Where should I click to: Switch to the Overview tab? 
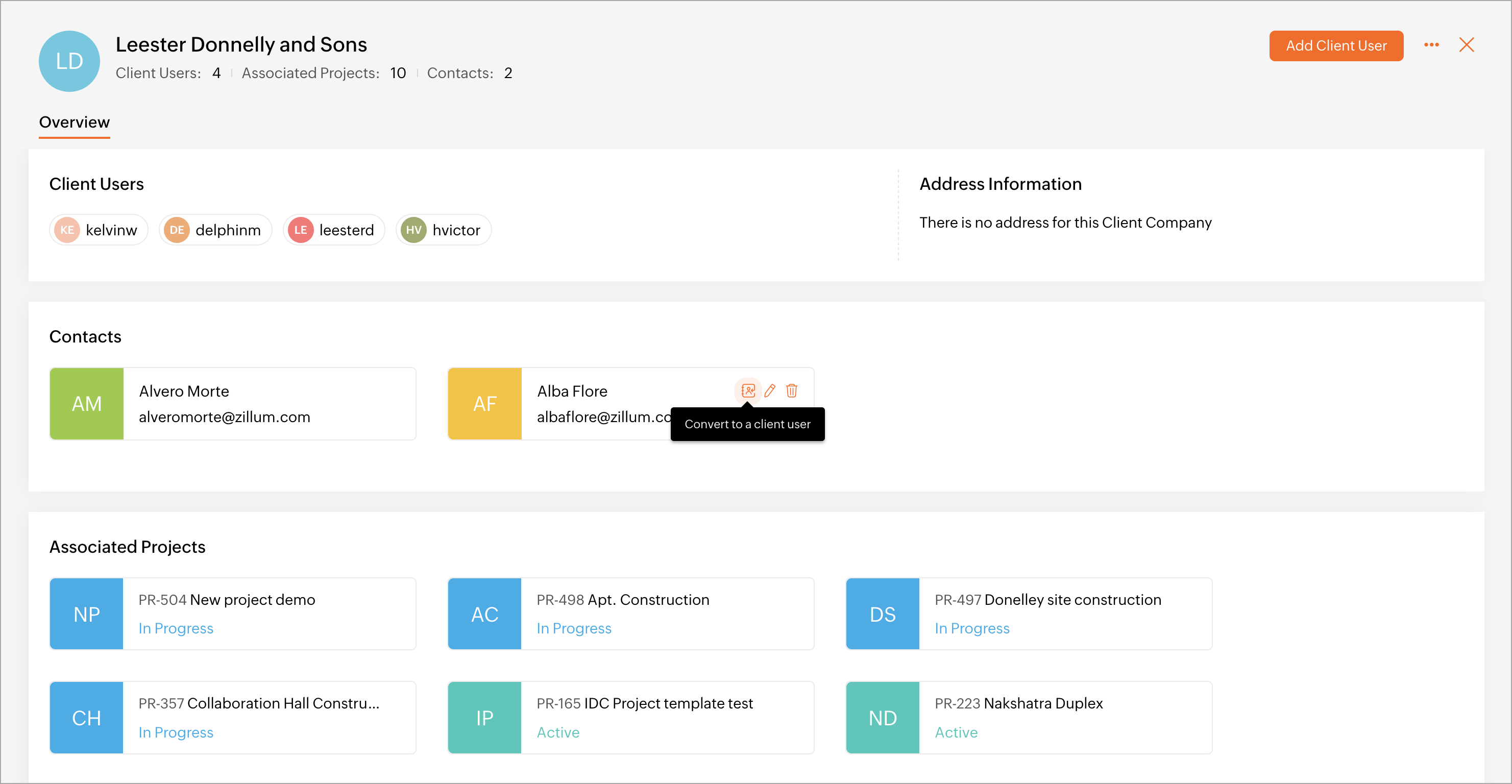[74, 122]
